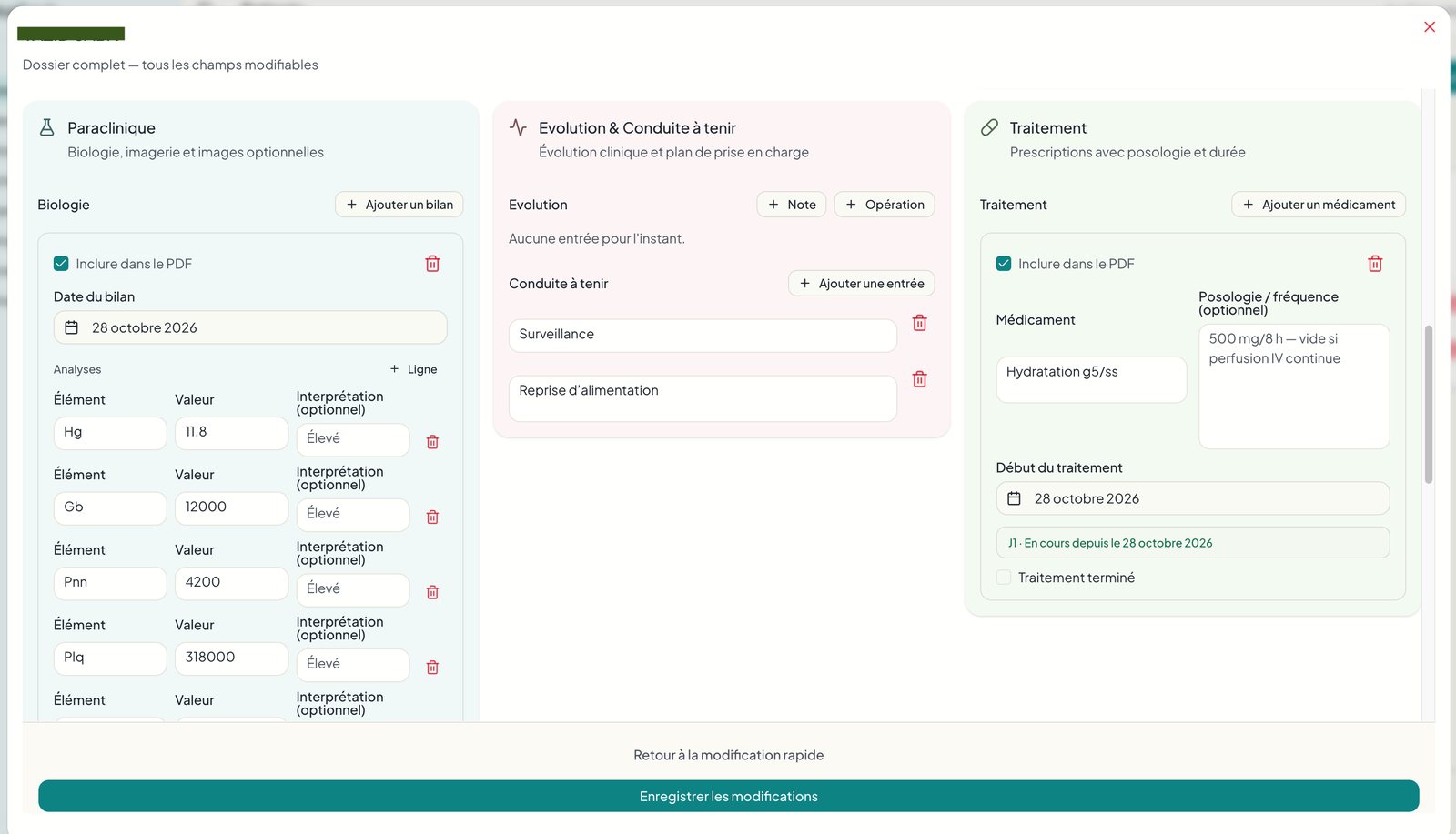The height and width of the screenshot is (834, 1456).
Task: Uncheck Inclure dans le PDF for biology
Action: point(61,264)
